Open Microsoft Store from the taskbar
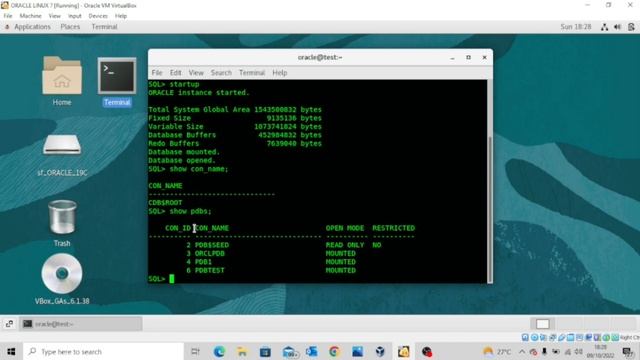This screenshot has width=640, height=360. (265, 351)
